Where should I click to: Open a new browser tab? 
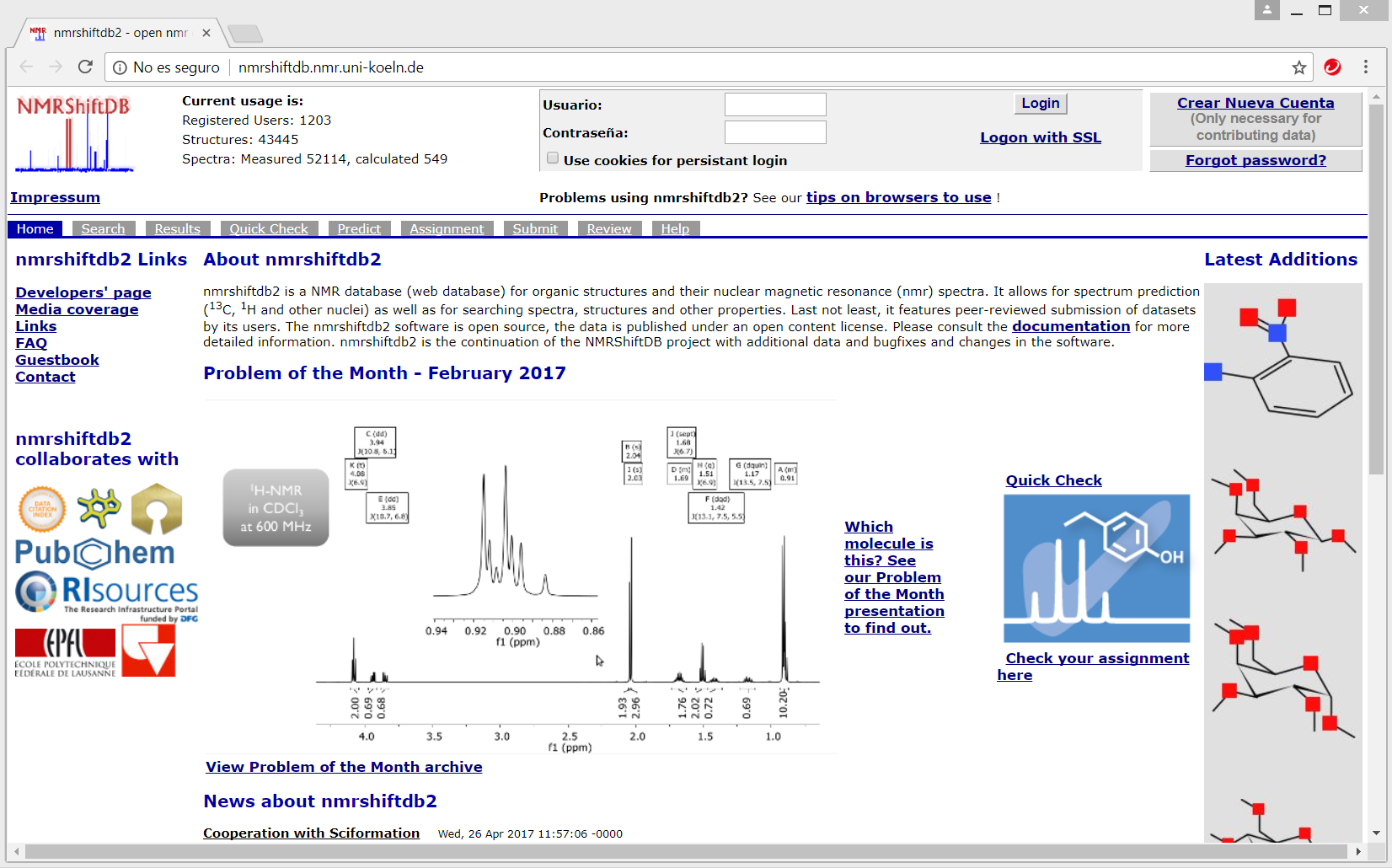(x=245, y=34)
